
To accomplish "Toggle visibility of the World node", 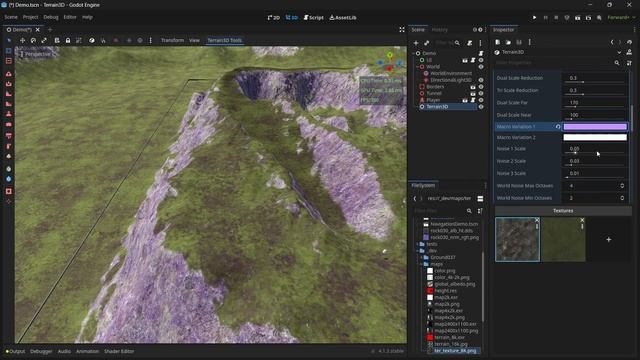I will point(481,67).
